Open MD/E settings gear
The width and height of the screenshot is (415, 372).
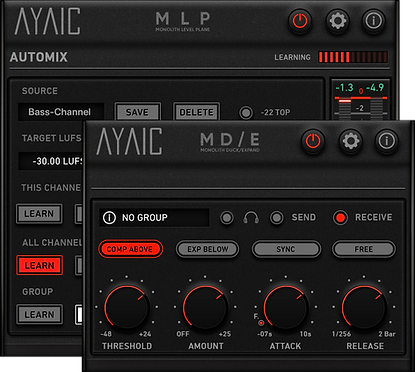click(x=351, y=141)
